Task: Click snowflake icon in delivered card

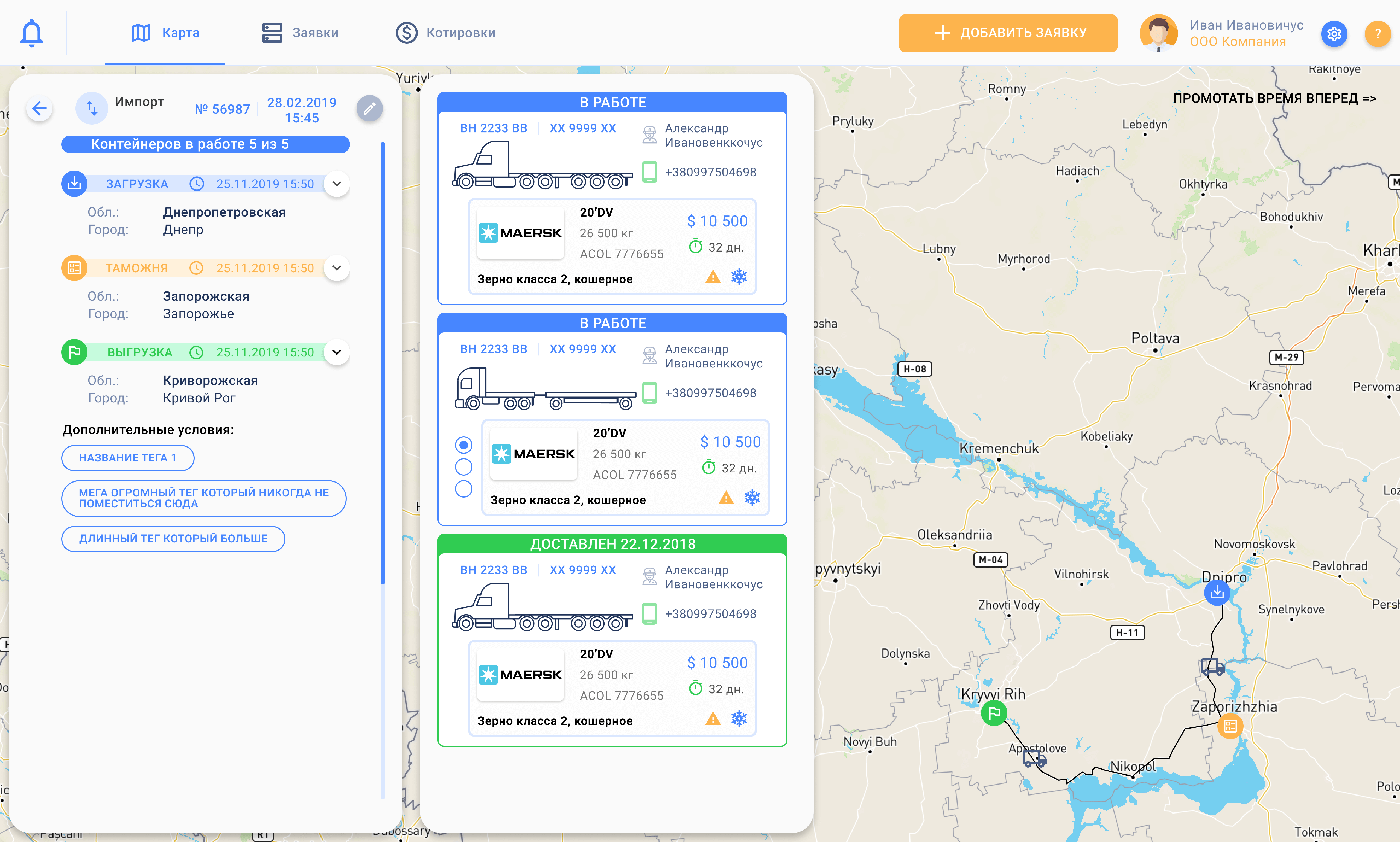Action: pyautogui.click(x=739, y=719)
